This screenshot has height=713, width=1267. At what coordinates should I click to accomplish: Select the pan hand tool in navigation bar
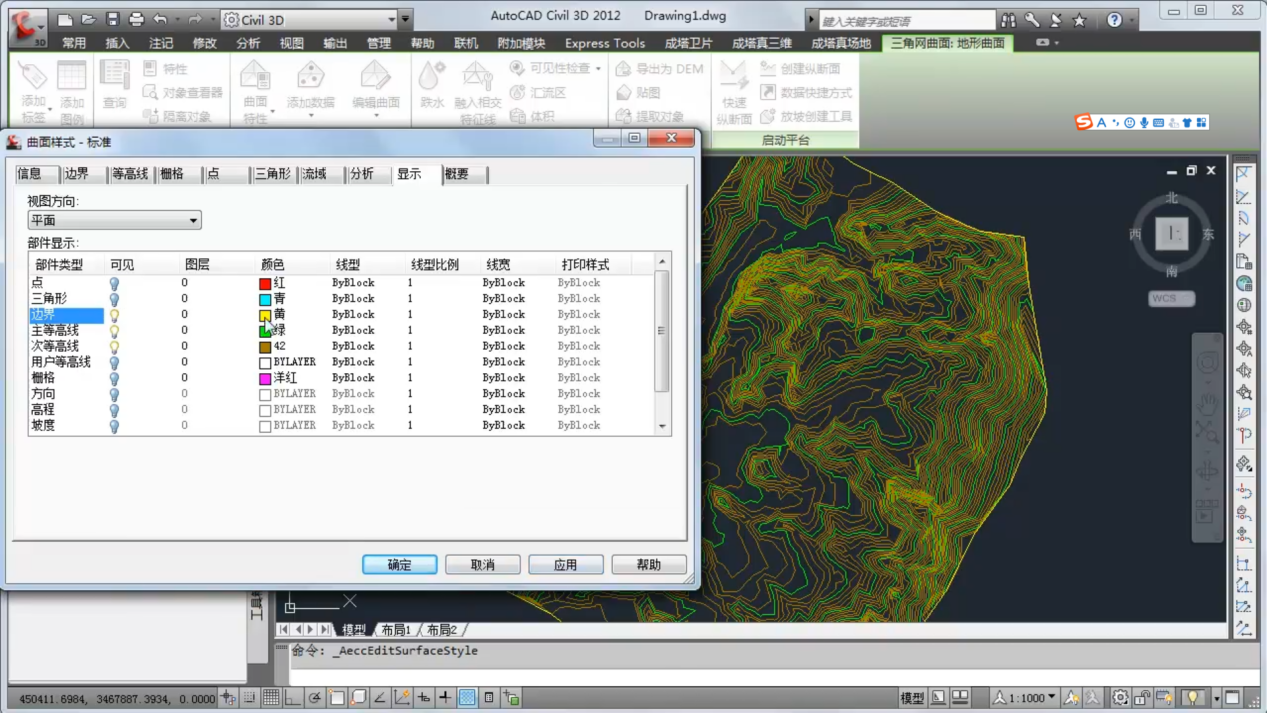click(x=1209, y=403)
